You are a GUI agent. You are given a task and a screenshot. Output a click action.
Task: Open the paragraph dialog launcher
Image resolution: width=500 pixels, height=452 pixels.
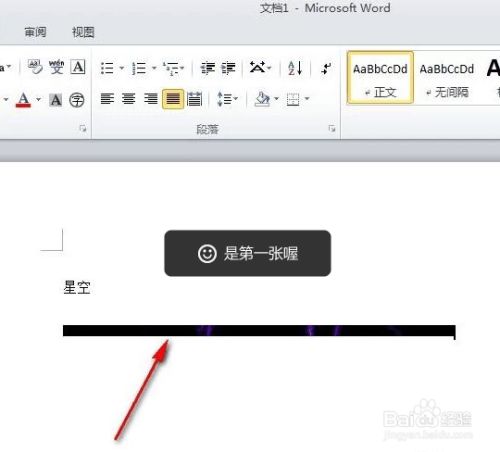click(332, 128)
